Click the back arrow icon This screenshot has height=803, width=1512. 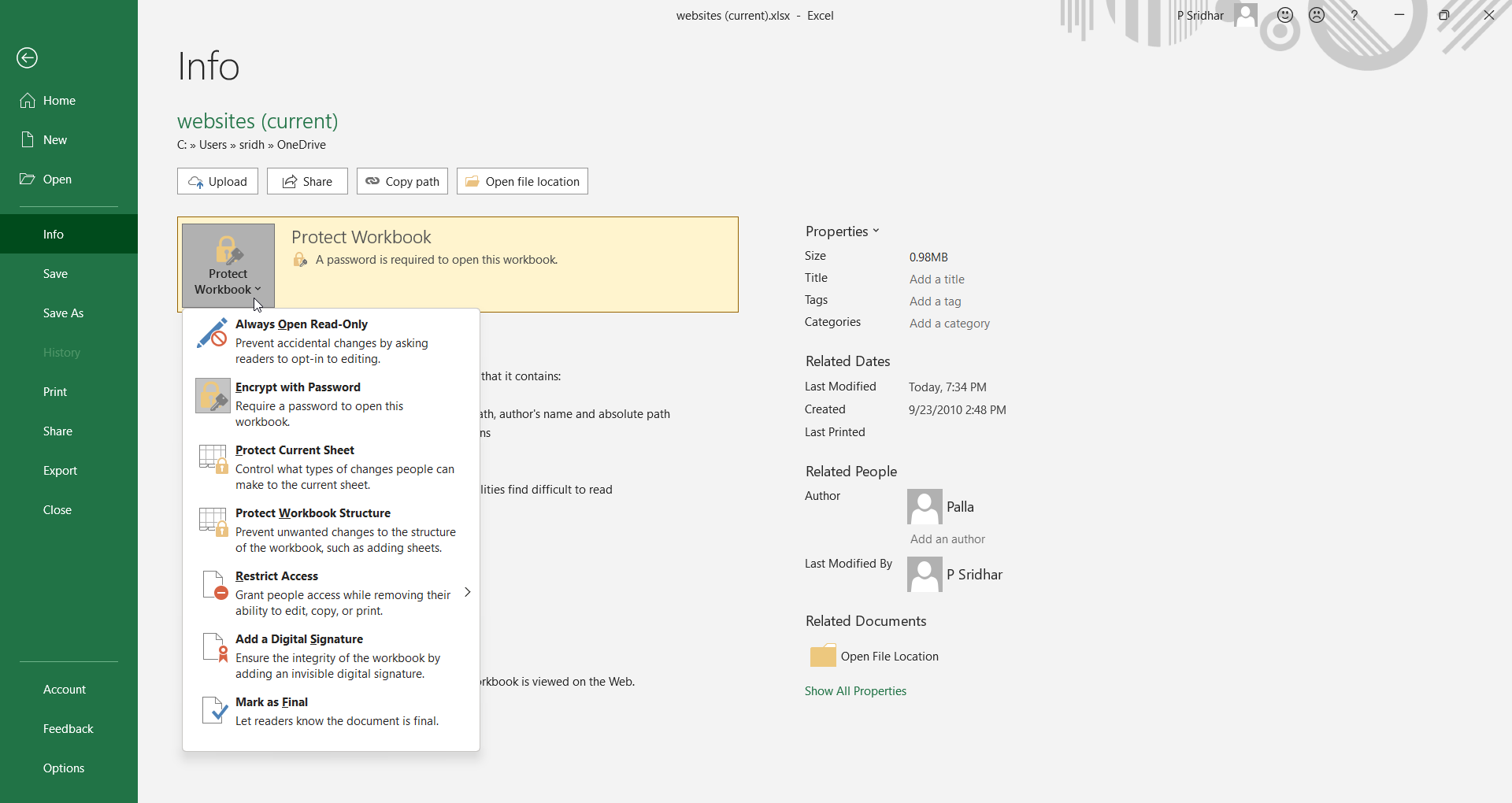[x=28, y=58]
